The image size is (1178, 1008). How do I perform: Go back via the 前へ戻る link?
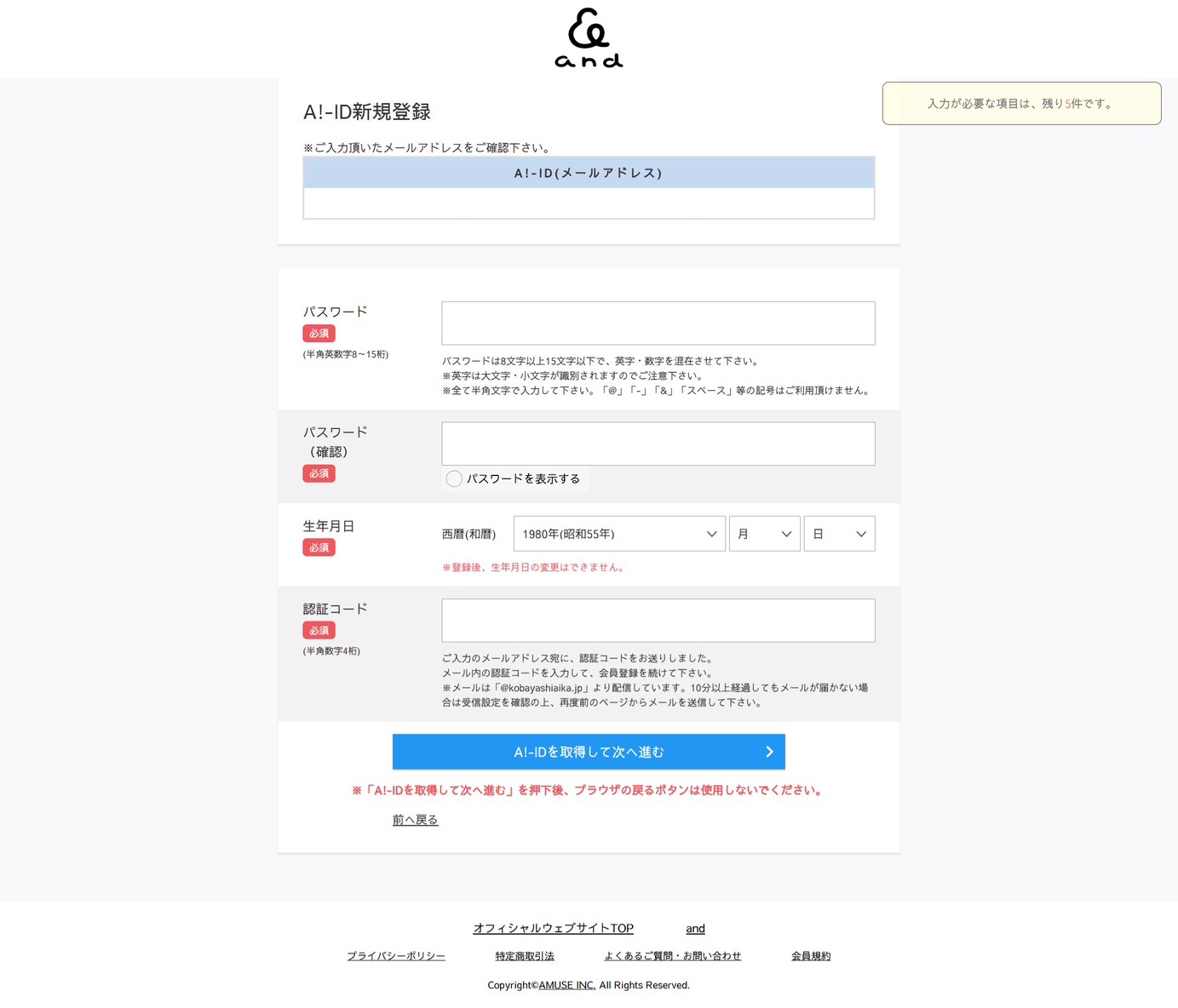tap(415, 820)
